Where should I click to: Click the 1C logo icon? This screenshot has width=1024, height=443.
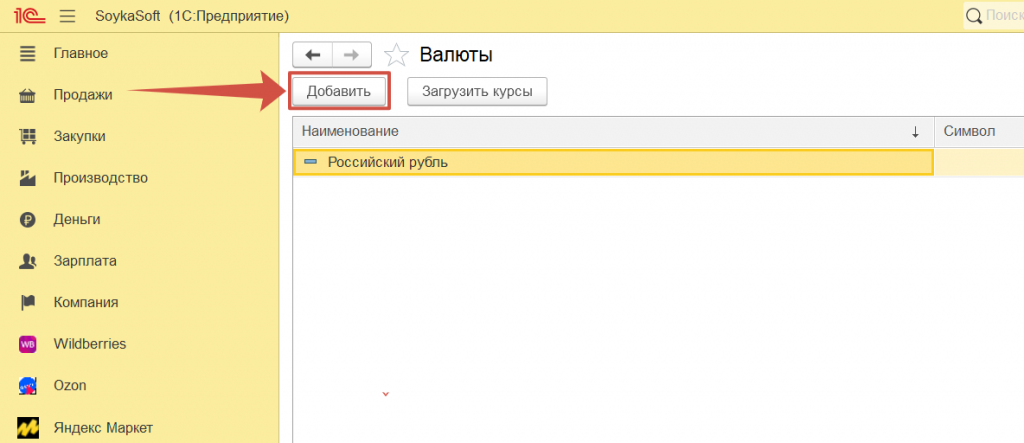pos(29,16)
